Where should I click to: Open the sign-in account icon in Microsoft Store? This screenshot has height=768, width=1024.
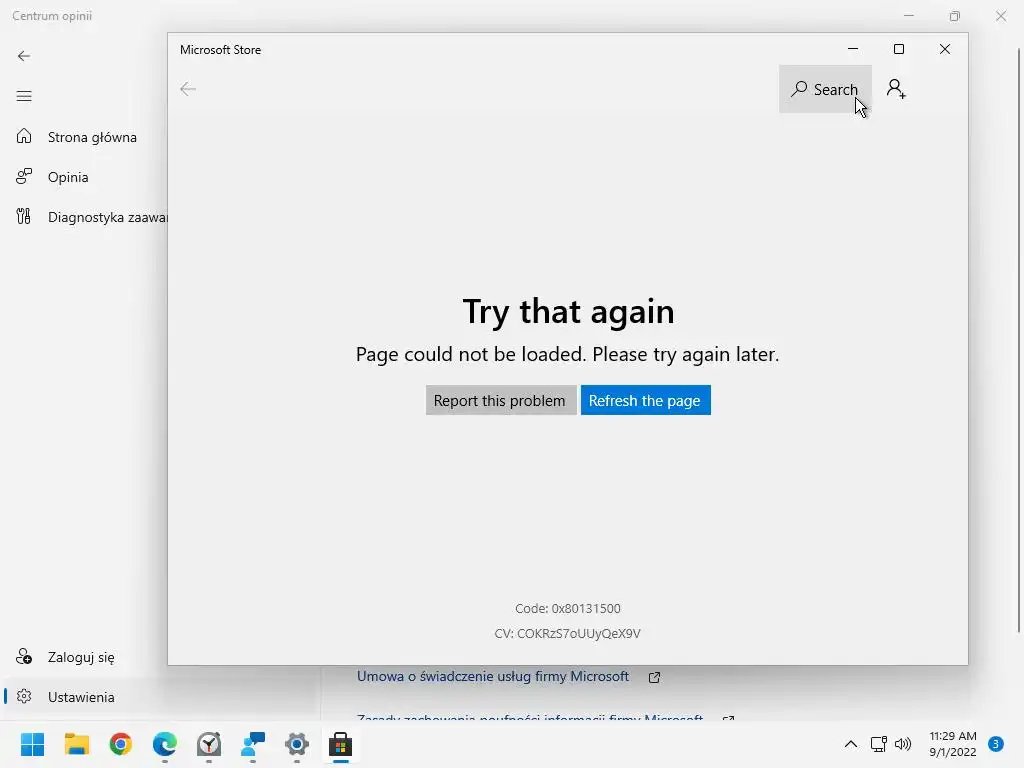click(x=896, y=89)
